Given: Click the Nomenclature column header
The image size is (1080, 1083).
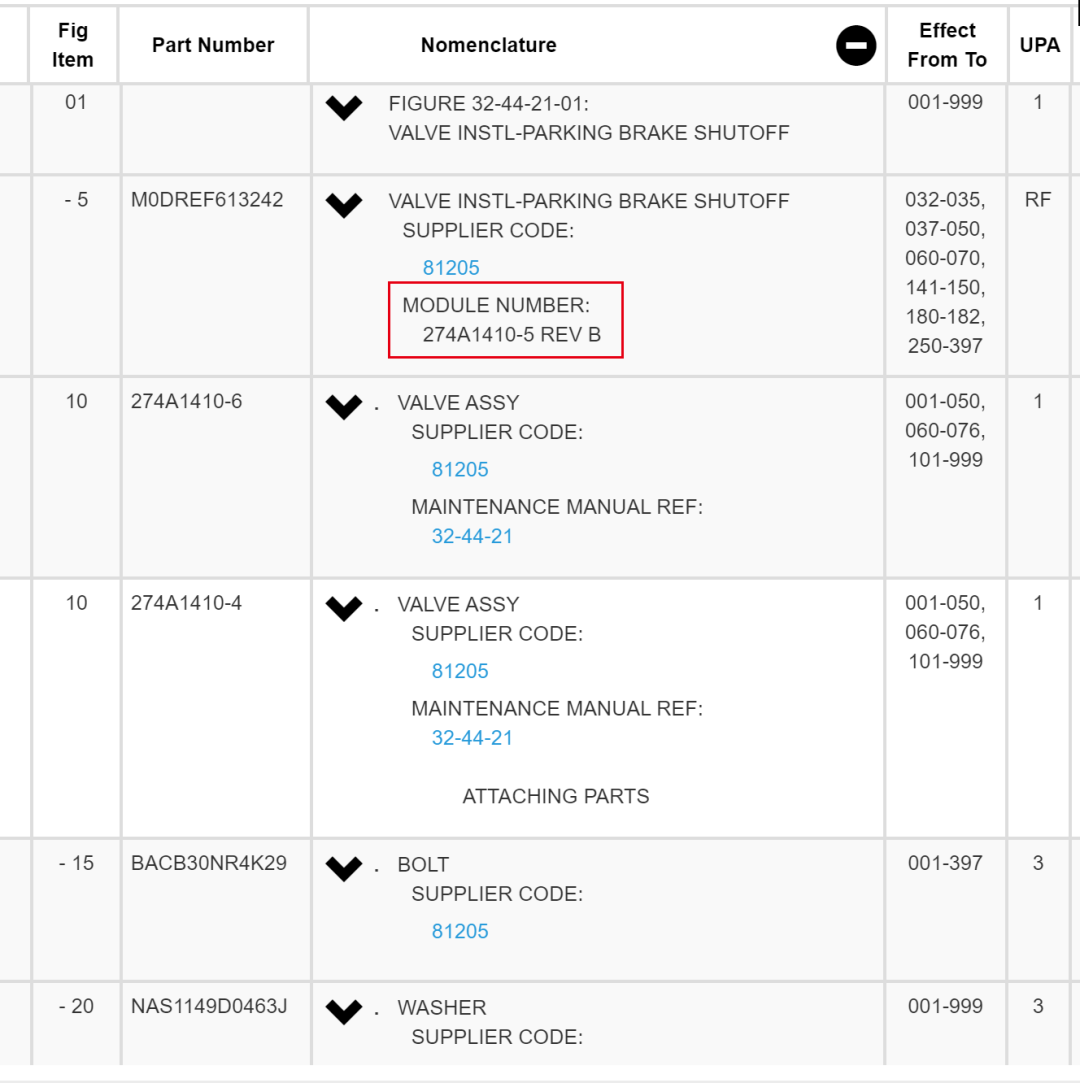Looking at the screenshot, I should pyautogui.click(x=489, y=46).
